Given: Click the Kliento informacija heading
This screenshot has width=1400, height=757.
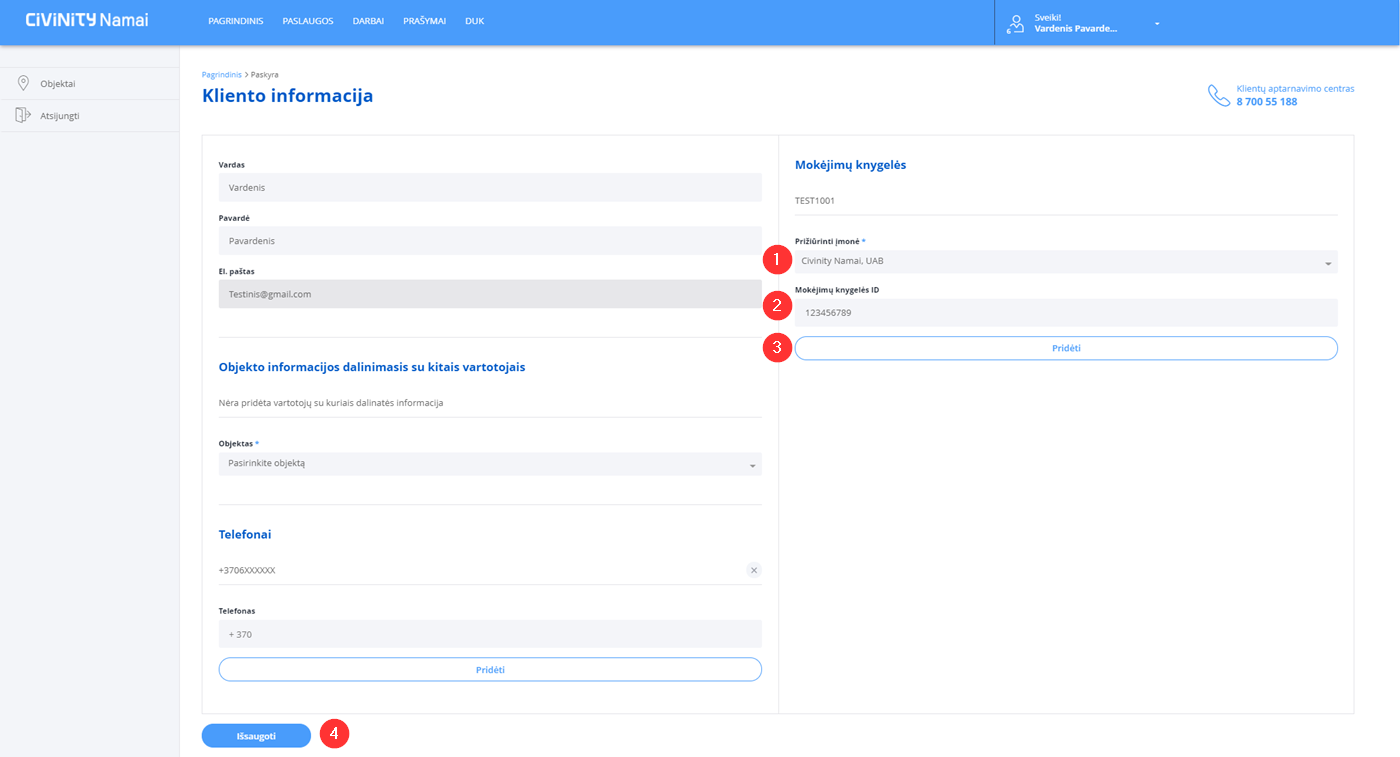Looking at the screenshot, I should [x=288, y=96].
